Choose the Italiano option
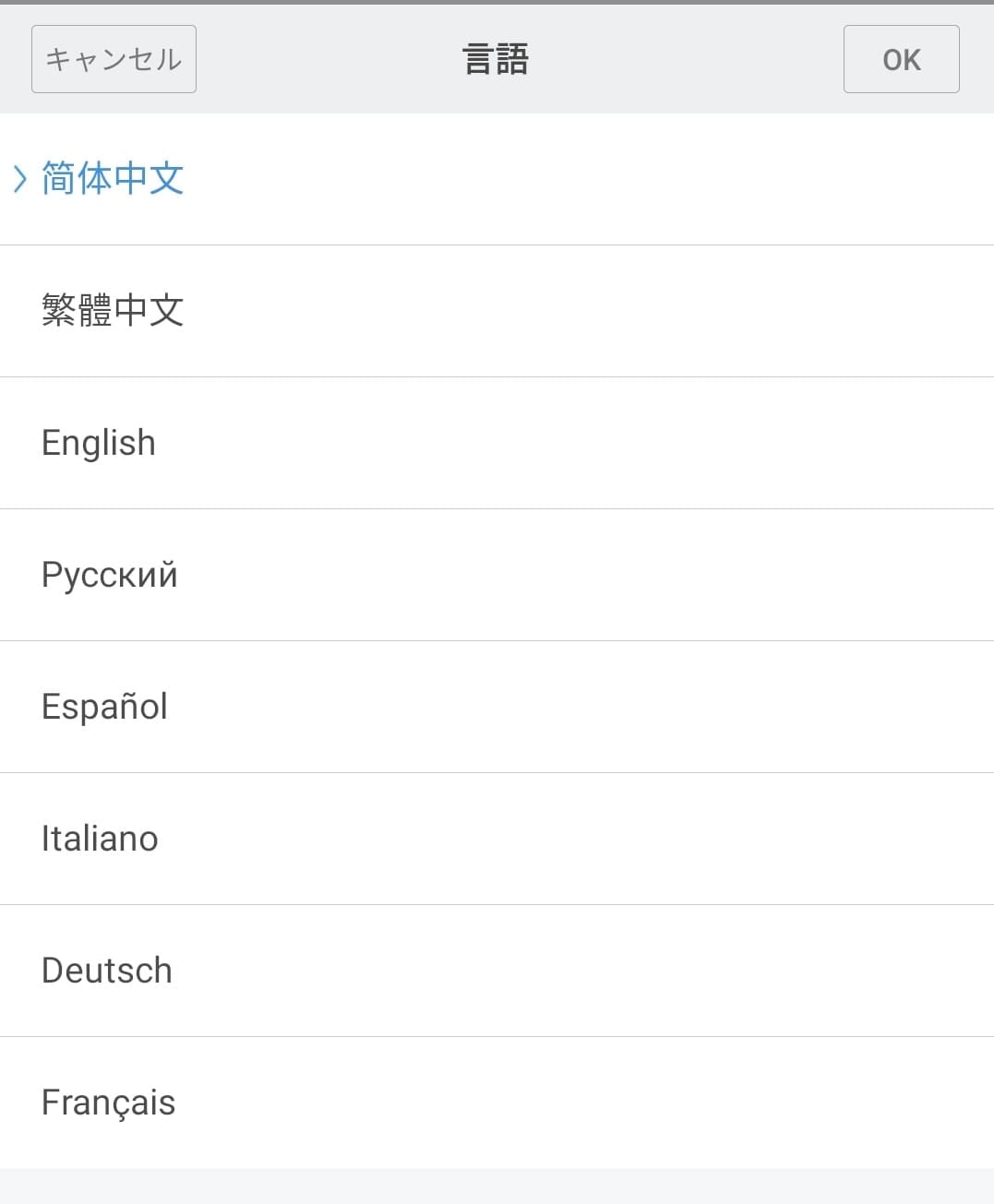The width and height of the screenshot is (994, 1204). coord(100,839)
